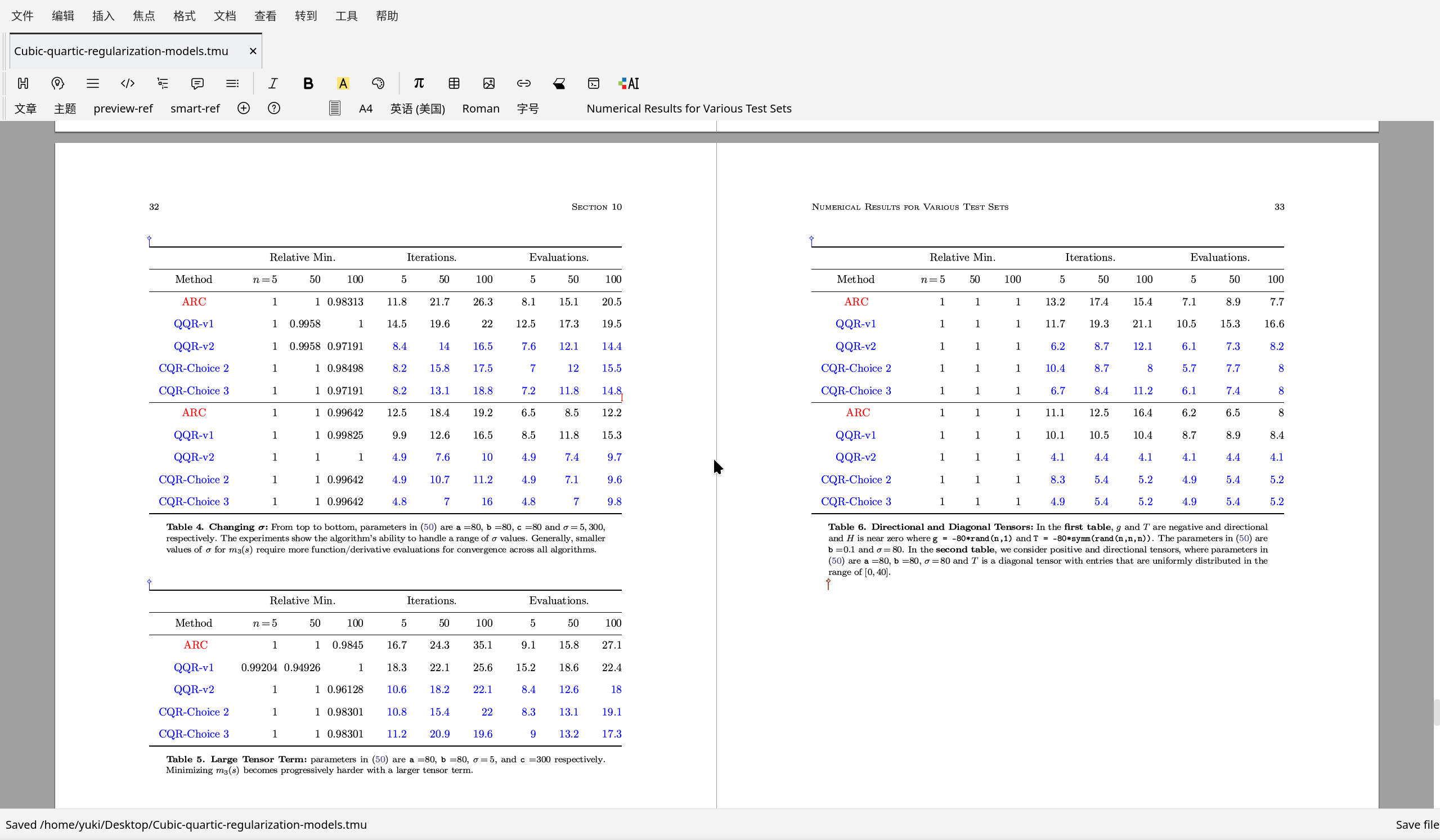Viewport: 1440px width, 840px height.
Task: Open the 工具 menu
Action: coord(346,16)
